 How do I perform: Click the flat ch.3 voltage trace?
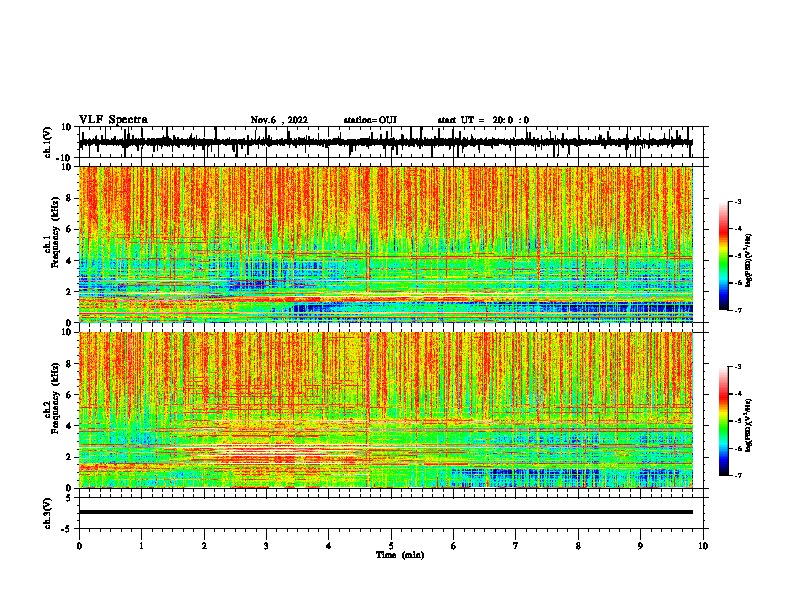[385, 512]
